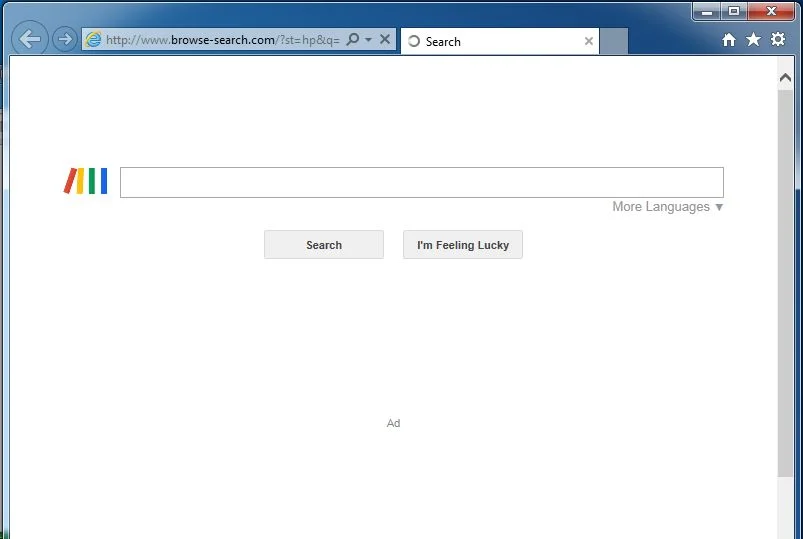The height and width of the screenshot is (539, 803).
Task: Click the Internet Explorer page icon in address bar
Action: (93, 39)
